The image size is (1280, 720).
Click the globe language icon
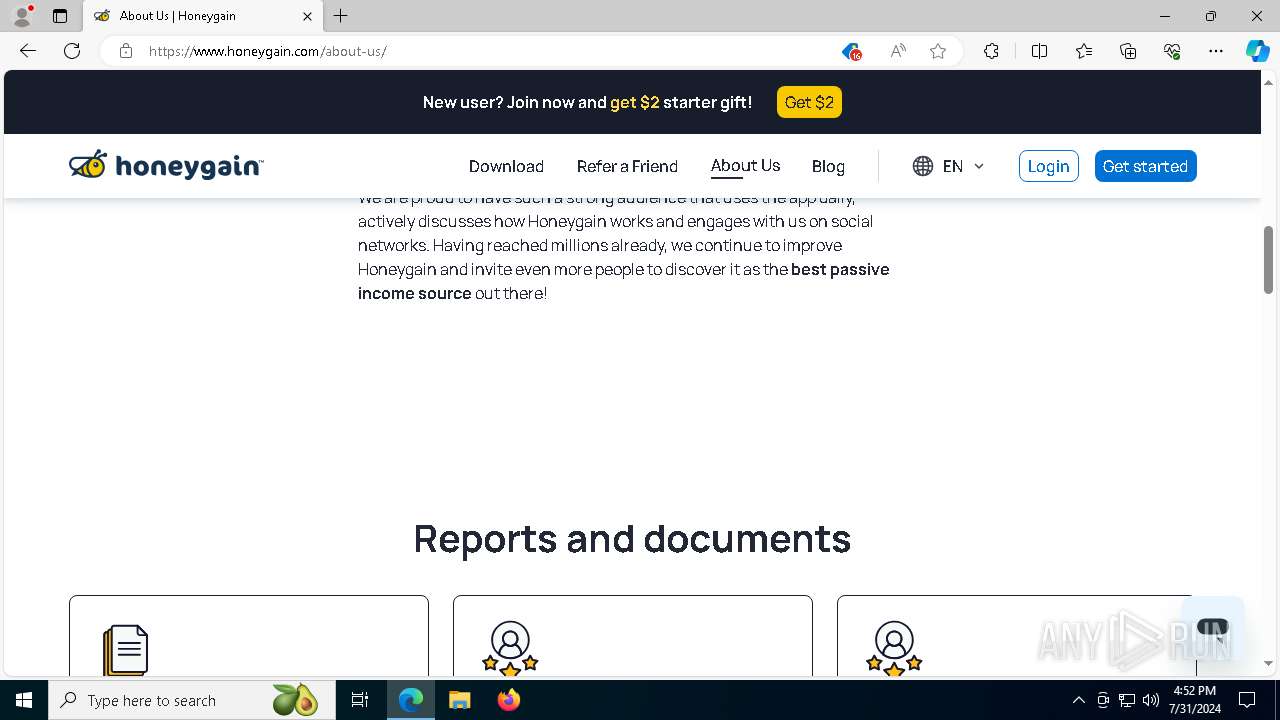click(x=923, y=166)
